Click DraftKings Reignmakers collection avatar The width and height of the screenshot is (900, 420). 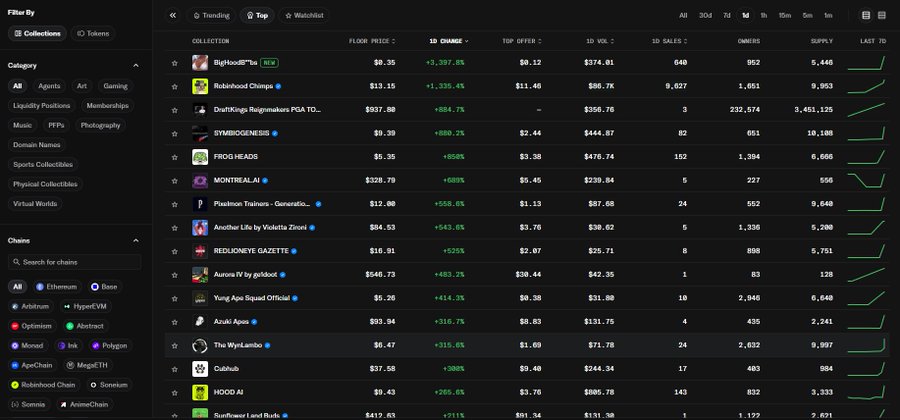200,110
